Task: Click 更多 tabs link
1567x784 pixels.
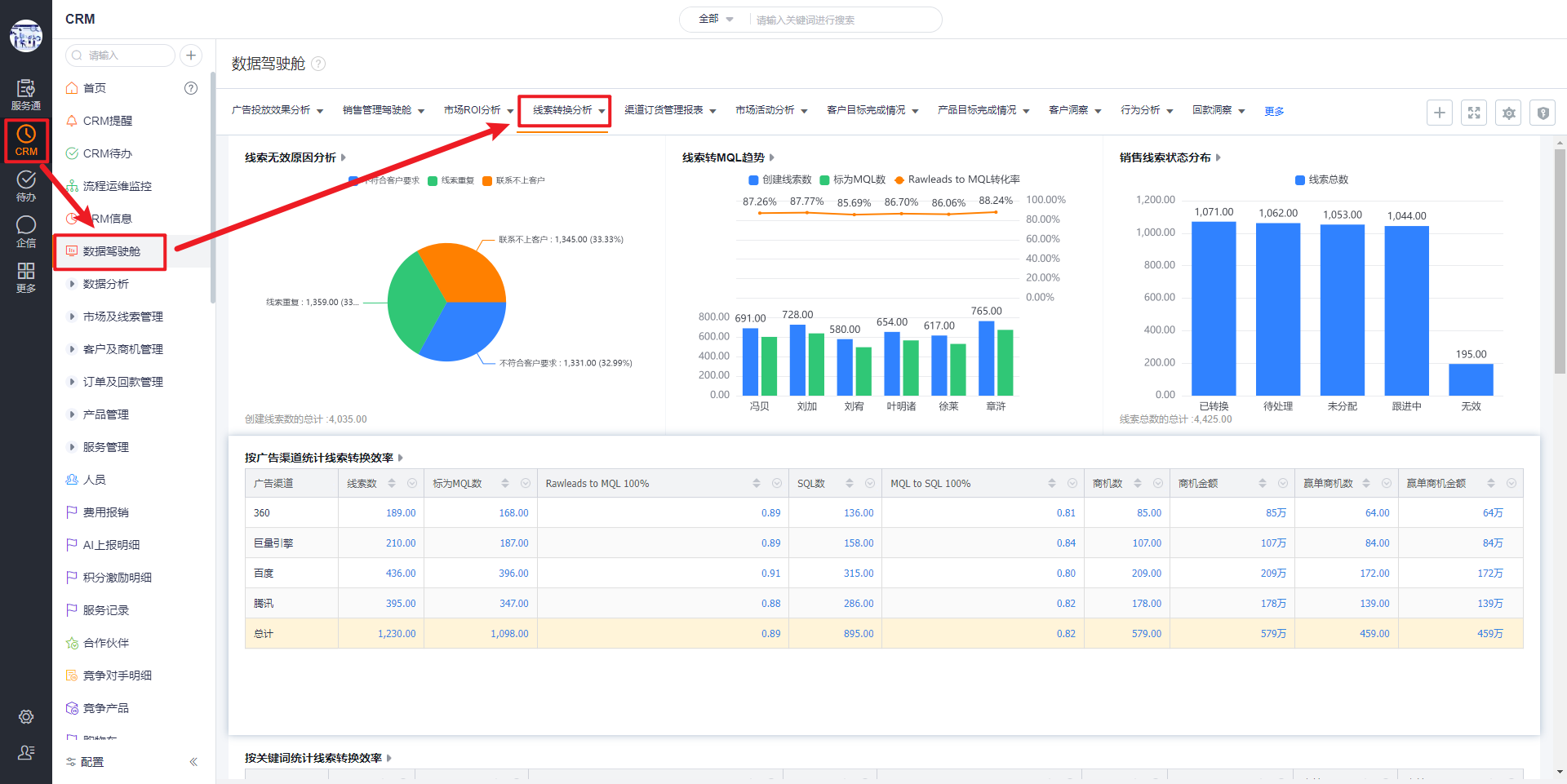Action: tap(1274, 111)
